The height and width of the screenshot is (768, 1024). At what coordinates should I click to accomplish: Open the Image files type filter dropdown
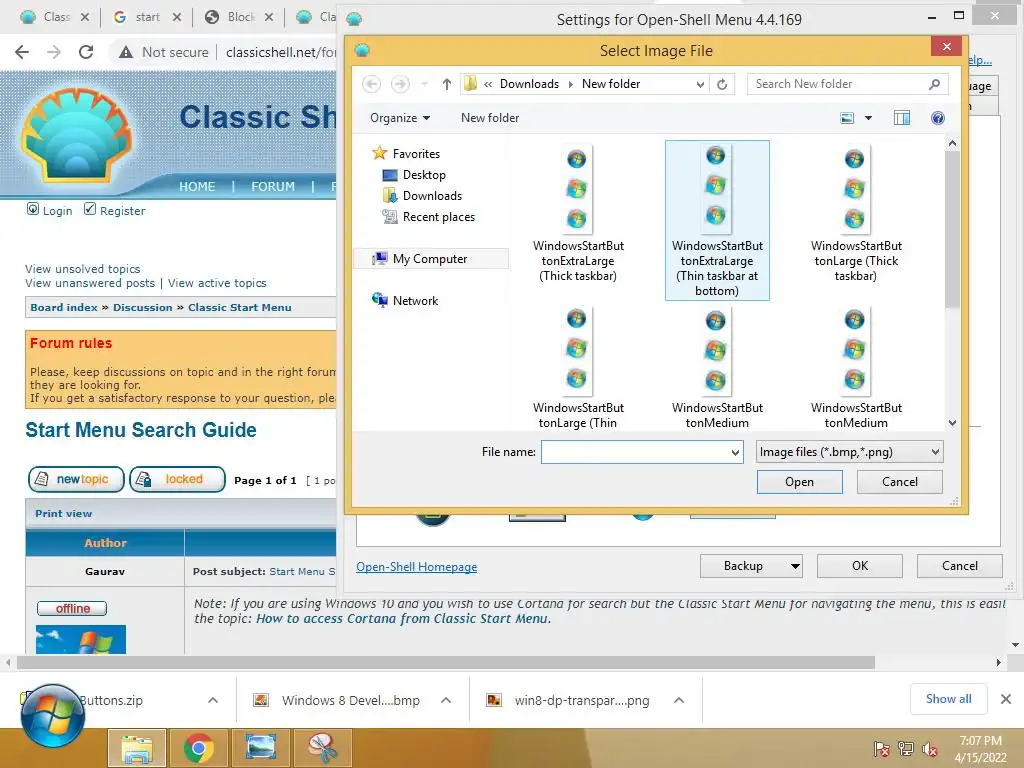[x=850, y=452]
